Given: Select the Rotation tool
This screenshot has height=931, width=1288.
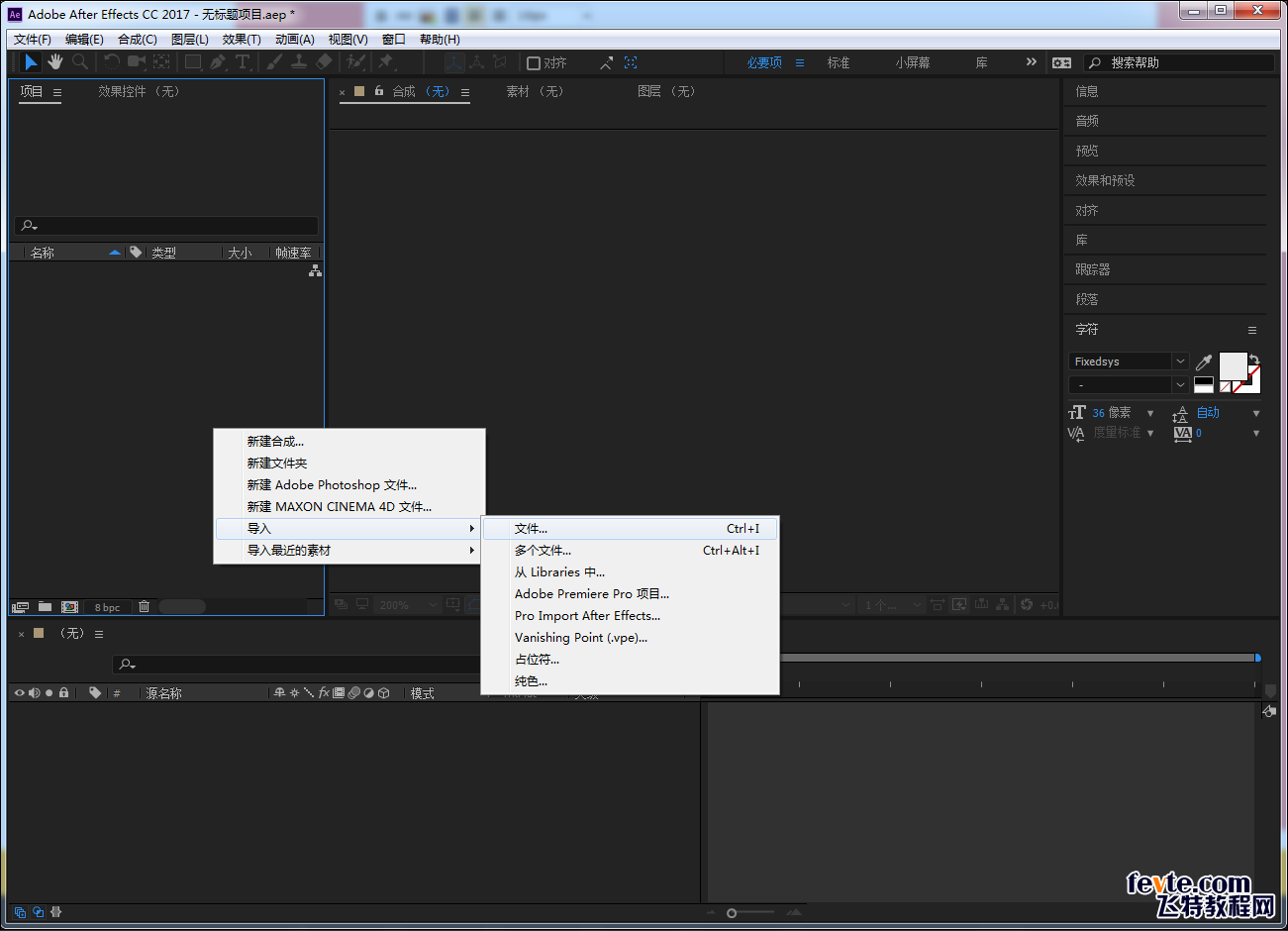Looking at the screenshot, I should coord(112,62).
